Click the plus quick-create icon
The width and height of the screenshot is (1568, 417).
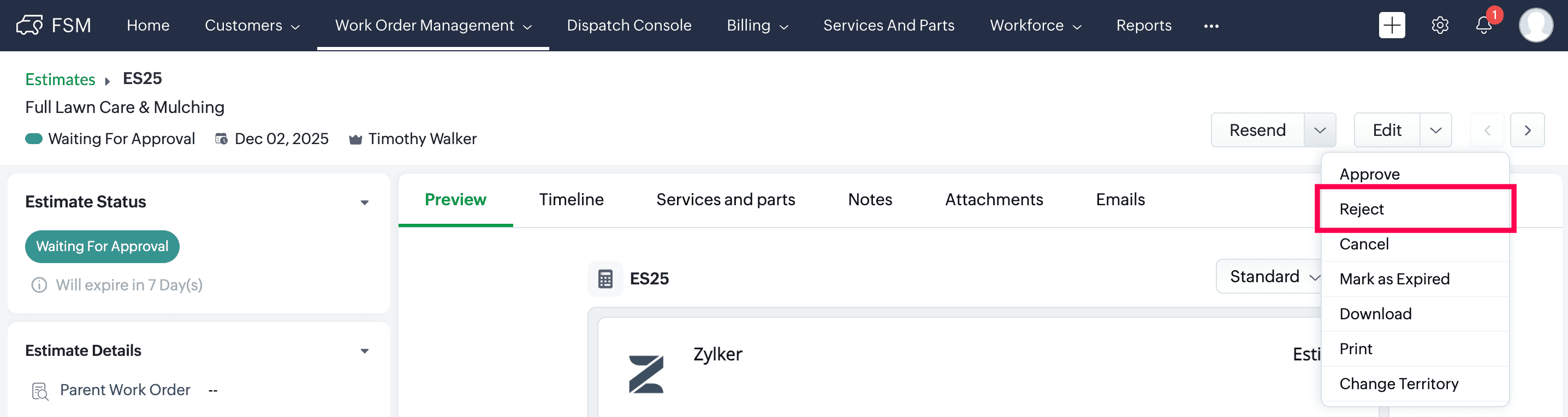[1392, 26]
